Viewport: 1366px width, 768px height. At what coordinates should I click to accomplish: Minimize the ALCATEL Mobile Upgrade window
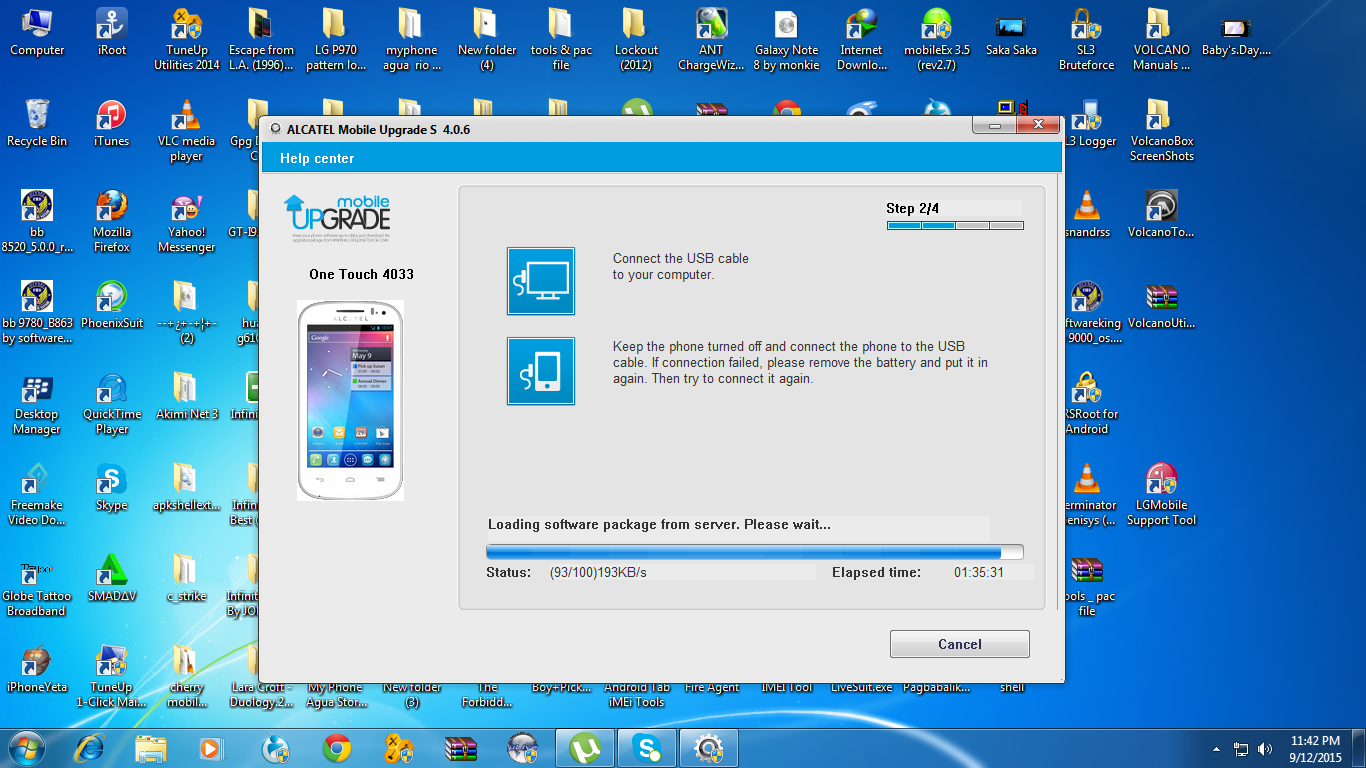994,125
